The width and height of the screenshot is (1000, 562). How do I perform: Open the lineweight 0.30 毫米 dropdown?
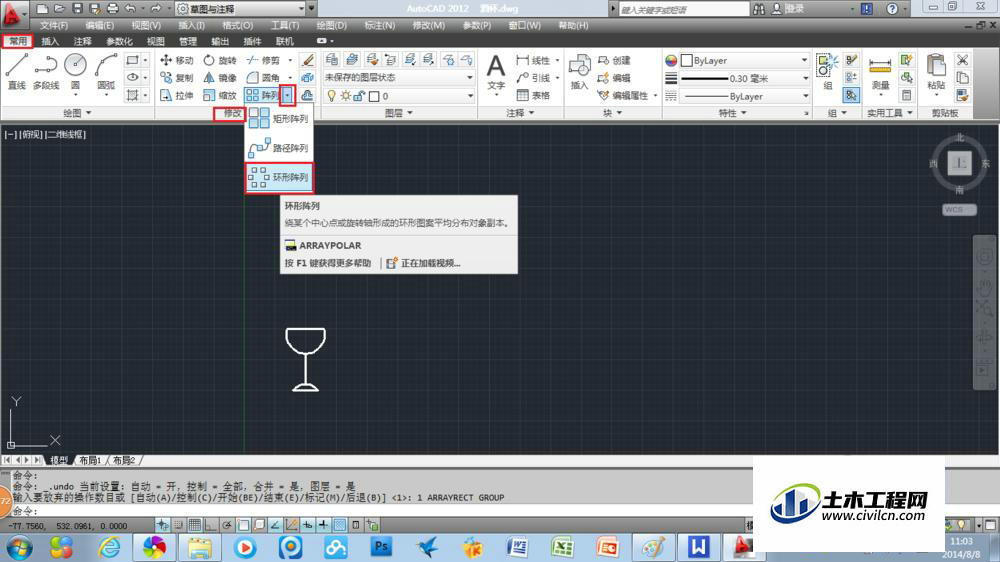tap(745, 78)
